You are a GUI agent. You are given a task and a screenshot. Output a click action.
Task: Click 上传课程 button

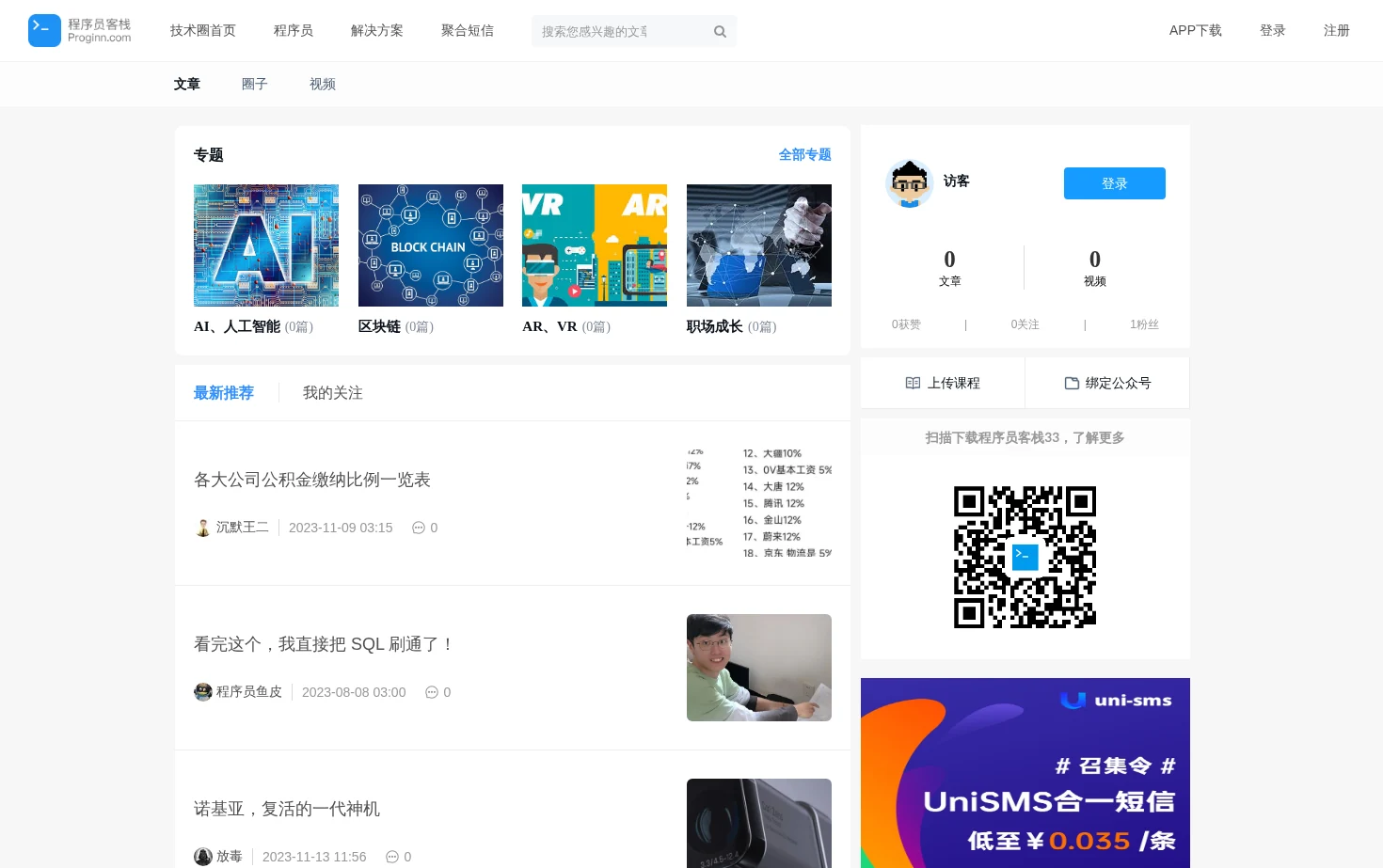pyautogui.click(x=943, y=383)
